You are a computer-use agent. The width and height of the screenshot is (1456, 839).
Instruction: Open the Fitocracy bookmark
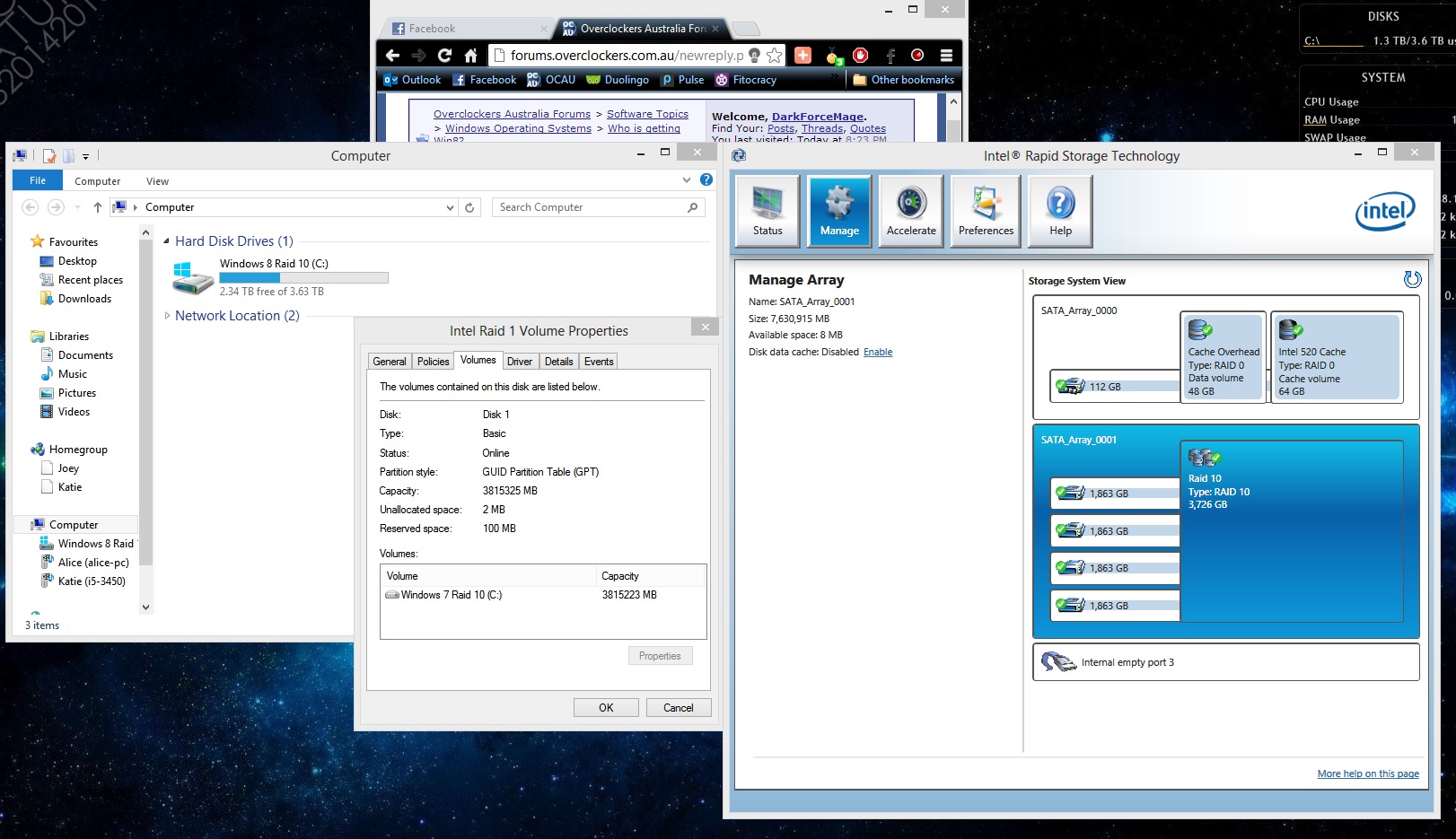[x=746, y=80]
